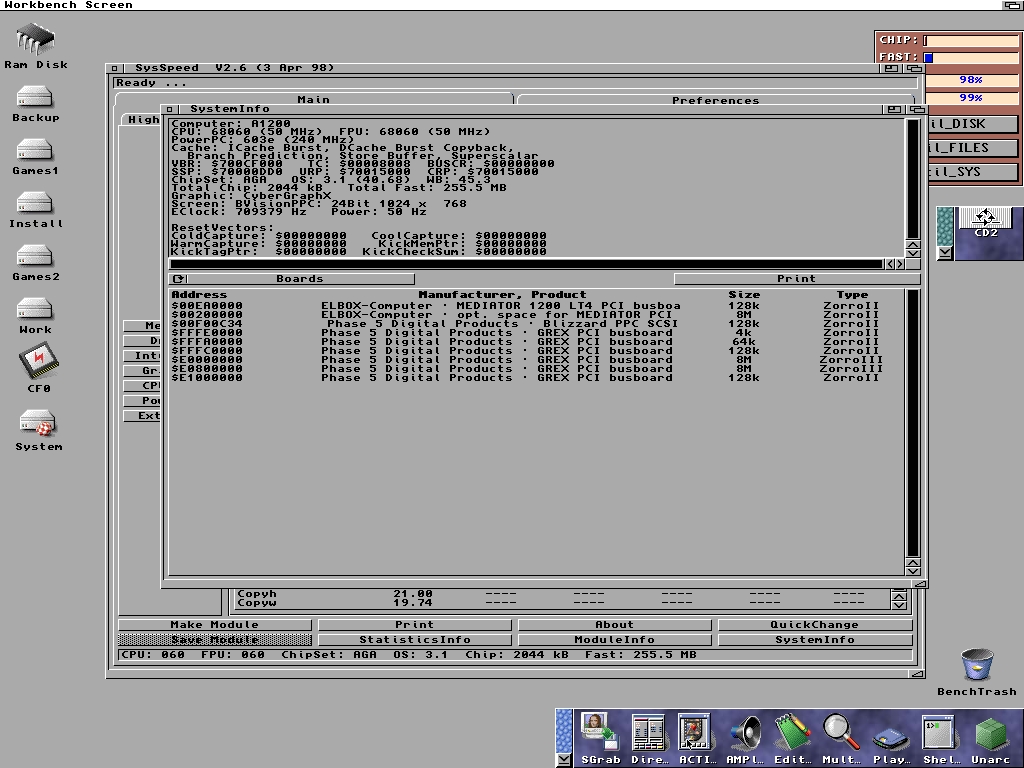This screenshot has width=1024, height=768.
Task: Click the info text vertical scrollbar
Action: tap(913, 179)
